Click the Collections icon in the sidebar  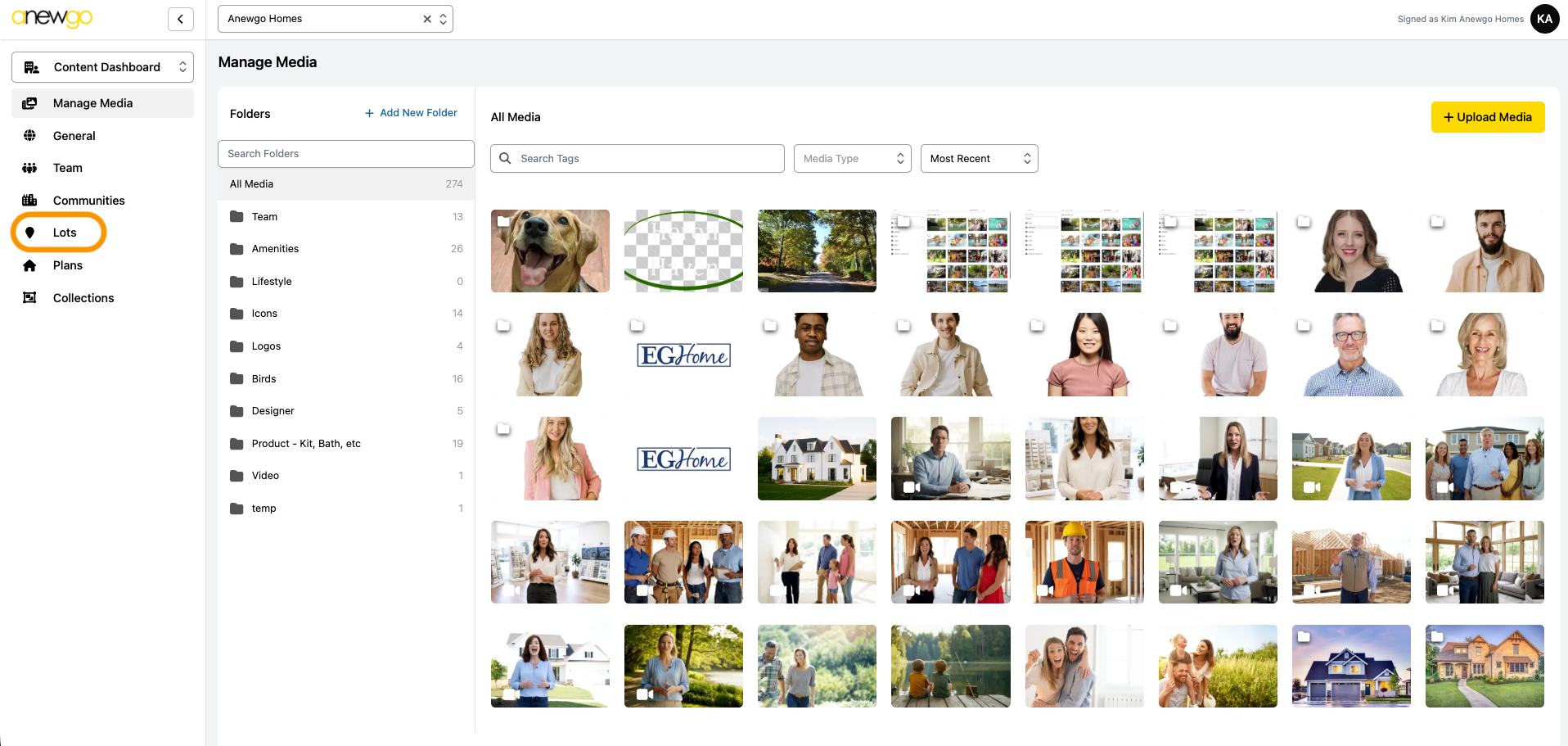[29, 298]
